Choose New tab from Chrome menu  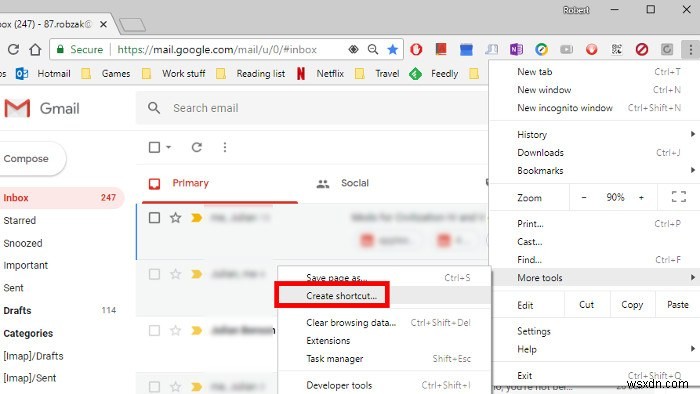point(595,72)
